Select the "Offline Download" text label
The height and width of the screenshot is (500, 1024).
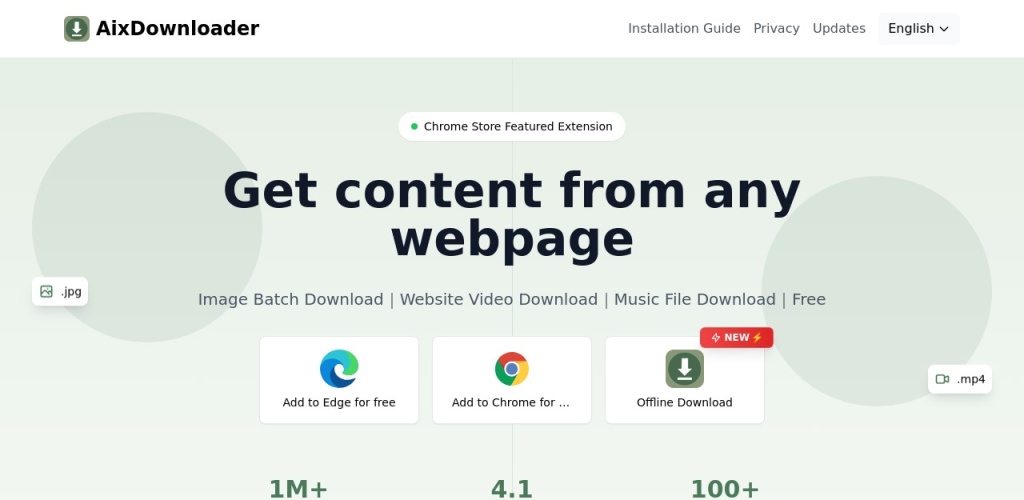[x=684, y=403]
